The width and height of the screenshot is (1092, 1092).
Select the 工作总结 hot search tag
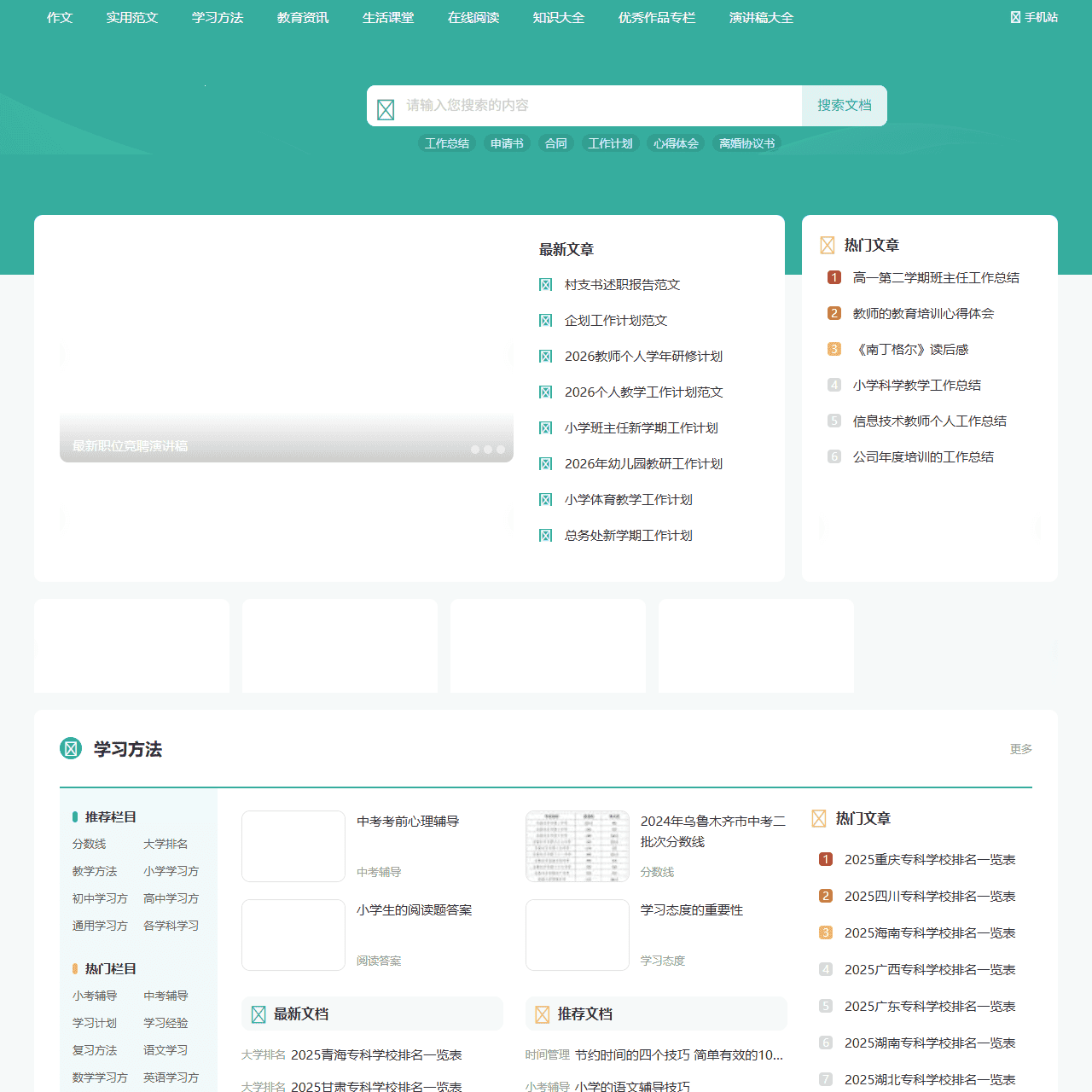coord(447,143)
